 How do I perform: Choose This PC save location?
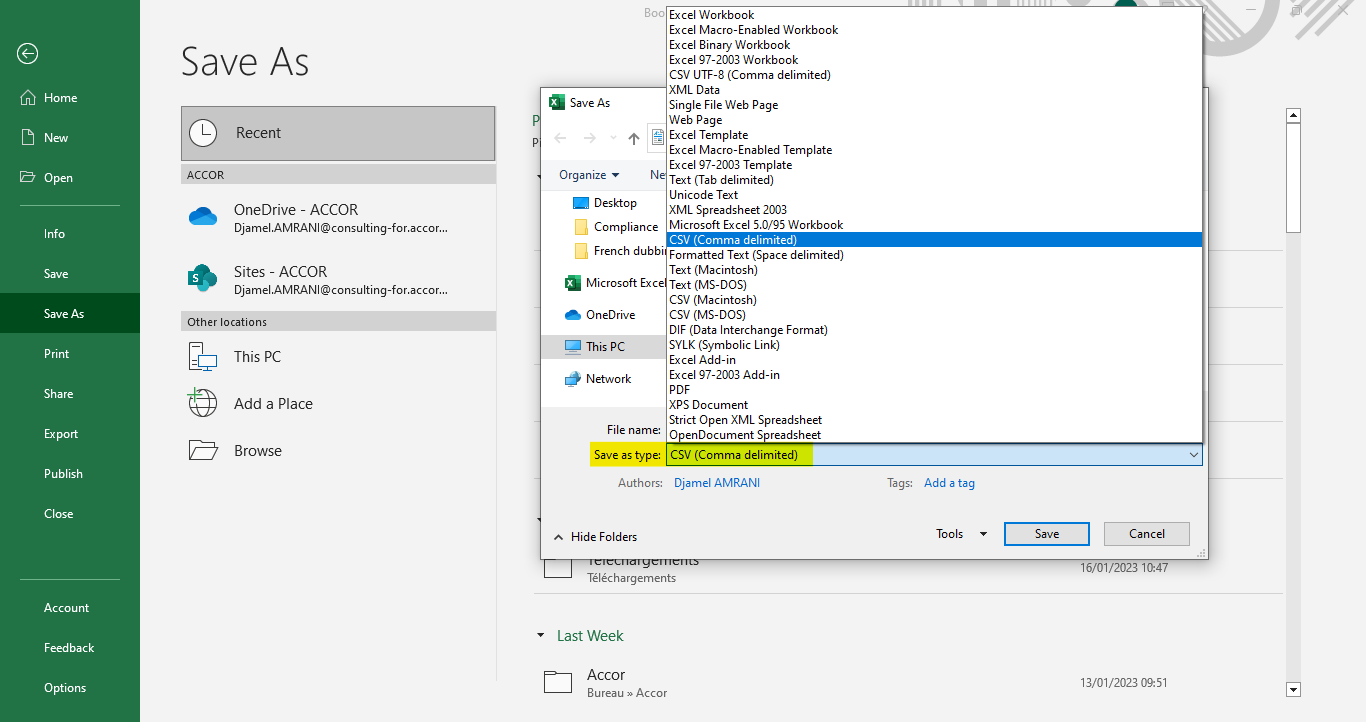pyautogui.click(x=338, y=357)
